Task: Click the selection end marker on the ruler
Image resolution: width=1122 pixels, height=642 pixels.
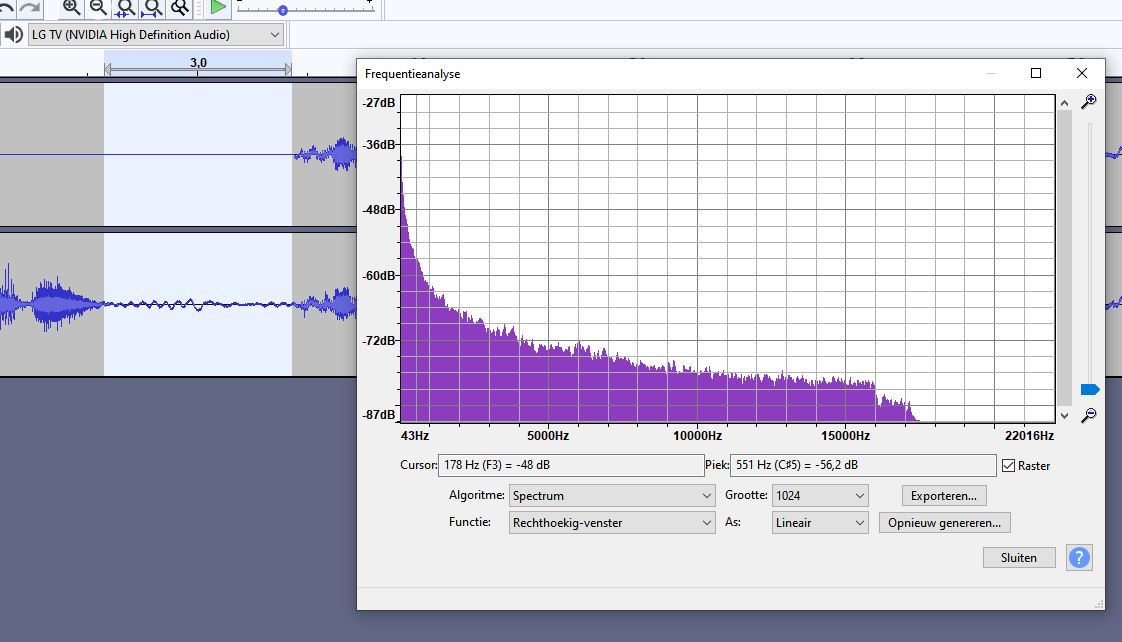Action: [288, 69]
